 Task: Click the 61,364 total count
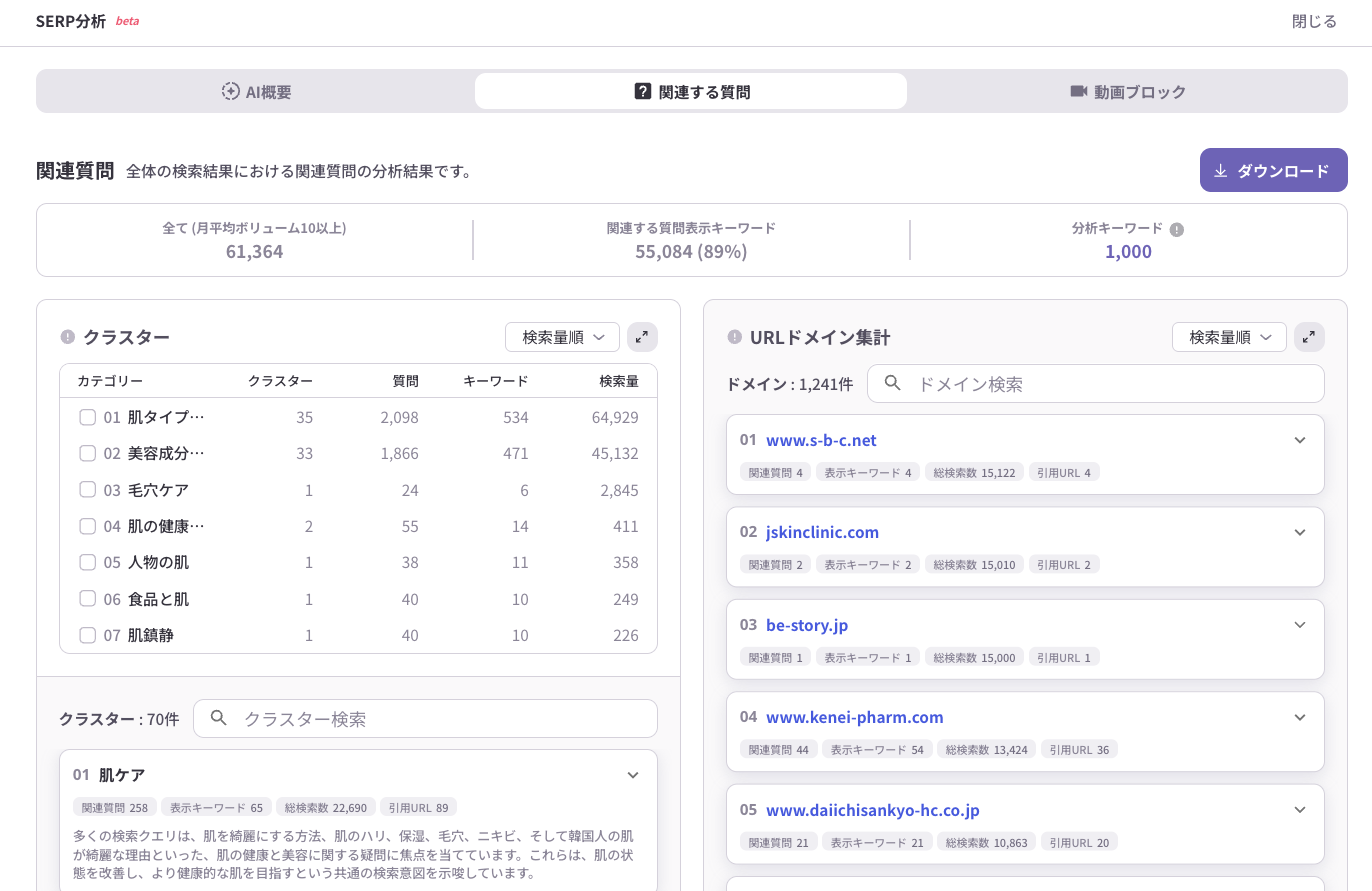coord(254,251)
